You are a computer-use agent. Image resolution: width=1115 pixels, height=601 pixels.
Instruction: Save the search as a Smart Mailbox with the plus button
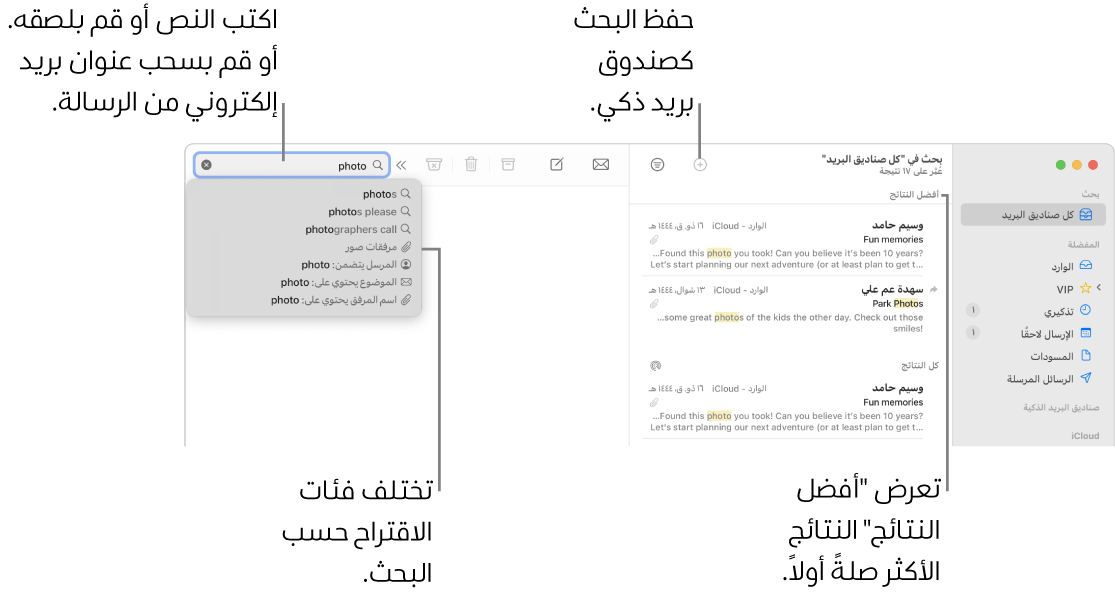[699, 164]
